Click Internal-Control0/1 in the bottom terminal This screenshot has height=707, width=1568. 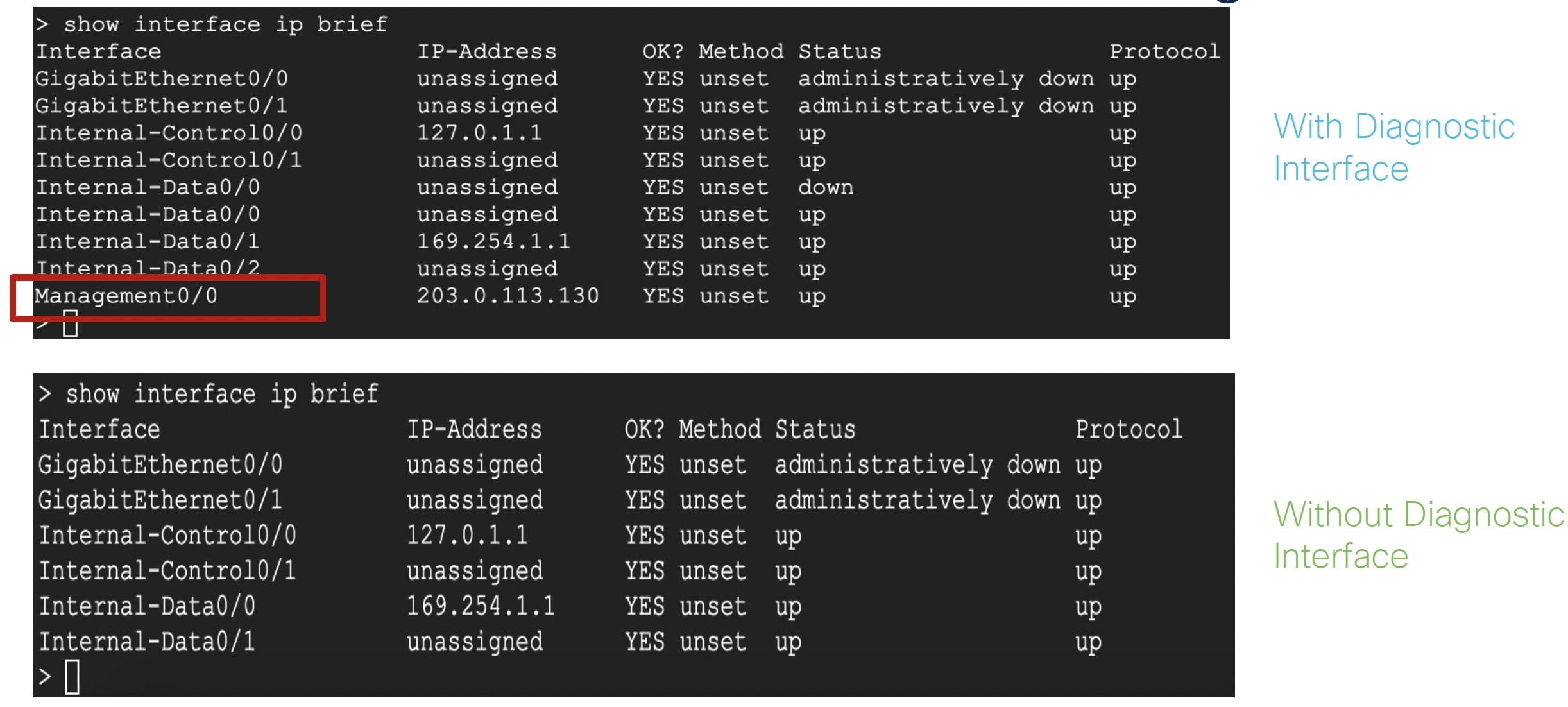[167, 571]
